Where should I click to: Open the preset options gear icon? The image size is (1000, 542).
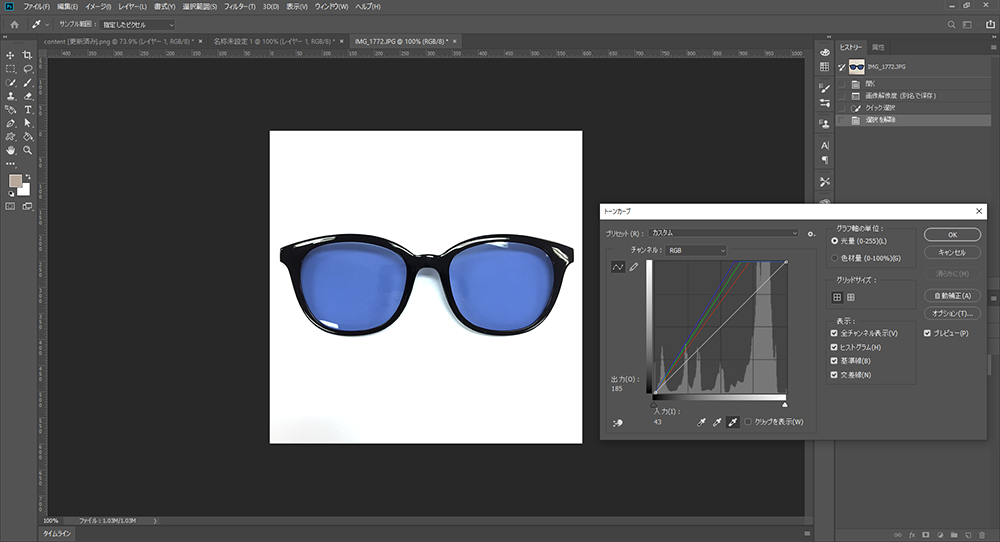tap(812, 233)
